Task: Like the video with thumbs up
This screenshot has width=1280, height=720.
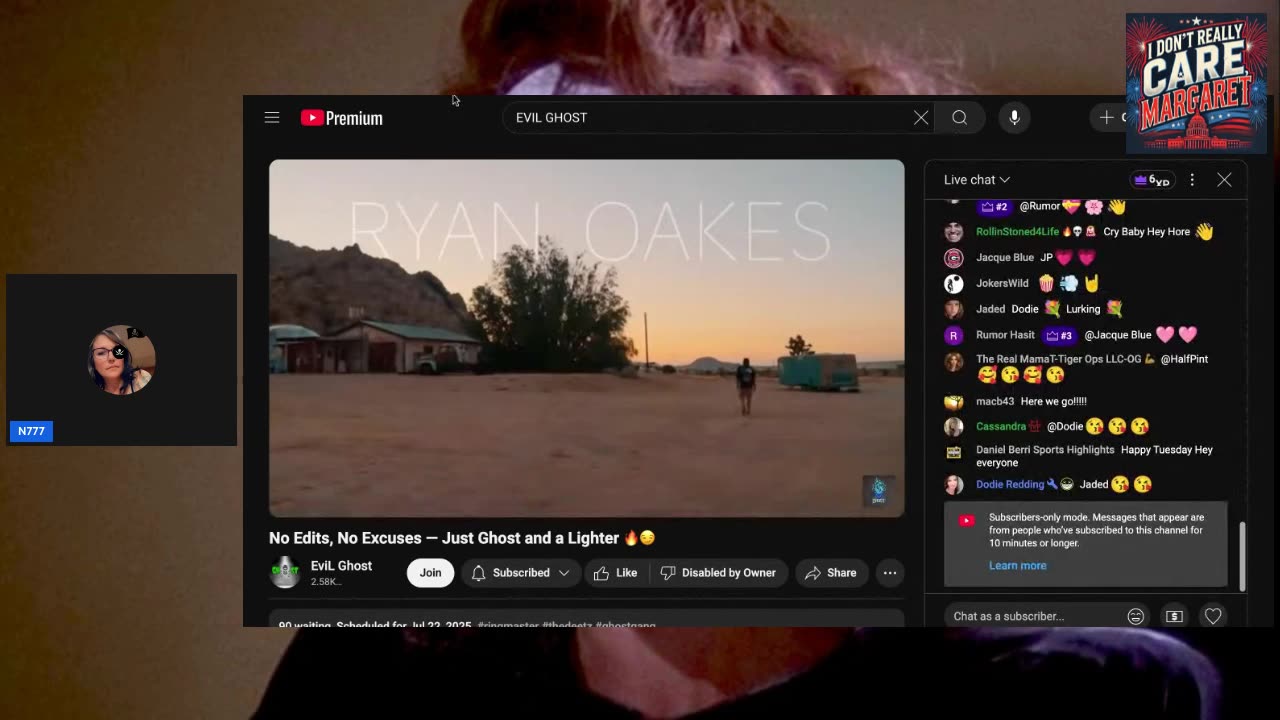Action: [x=614, y=573]
